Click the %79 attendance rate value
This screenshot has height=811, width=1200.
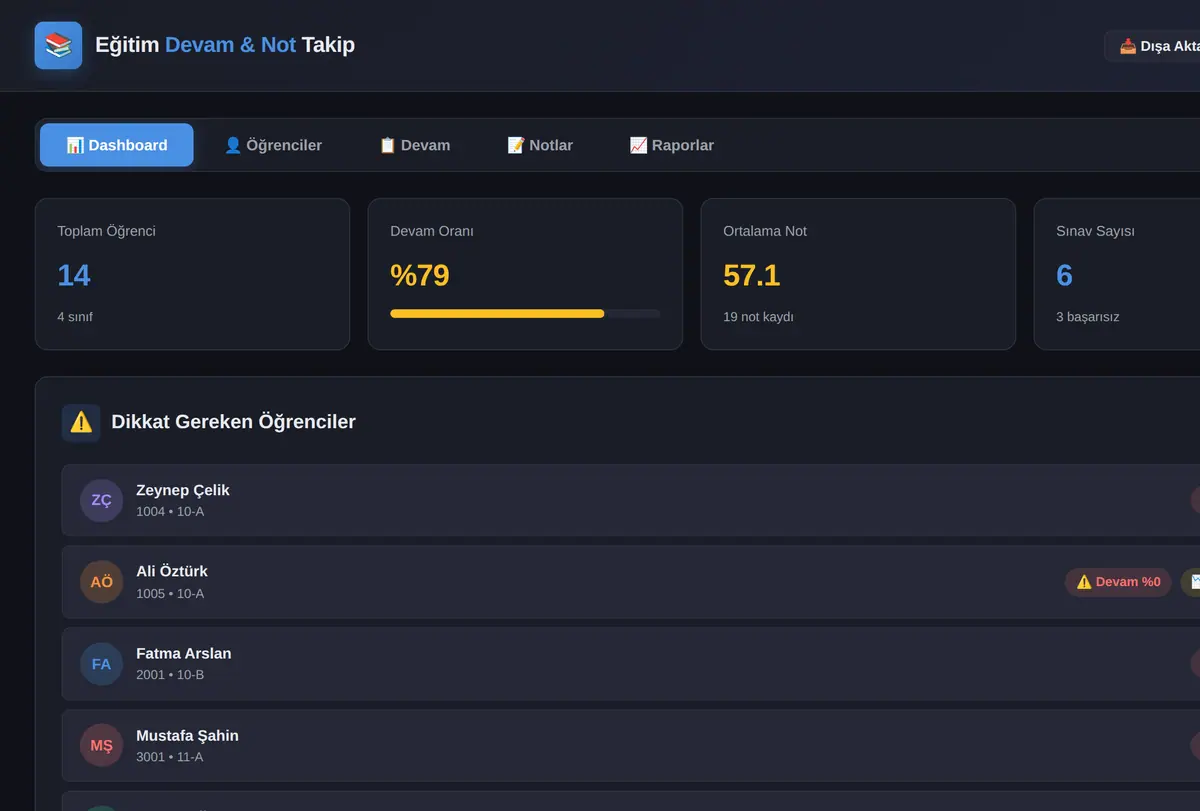[x=420, y=275]
